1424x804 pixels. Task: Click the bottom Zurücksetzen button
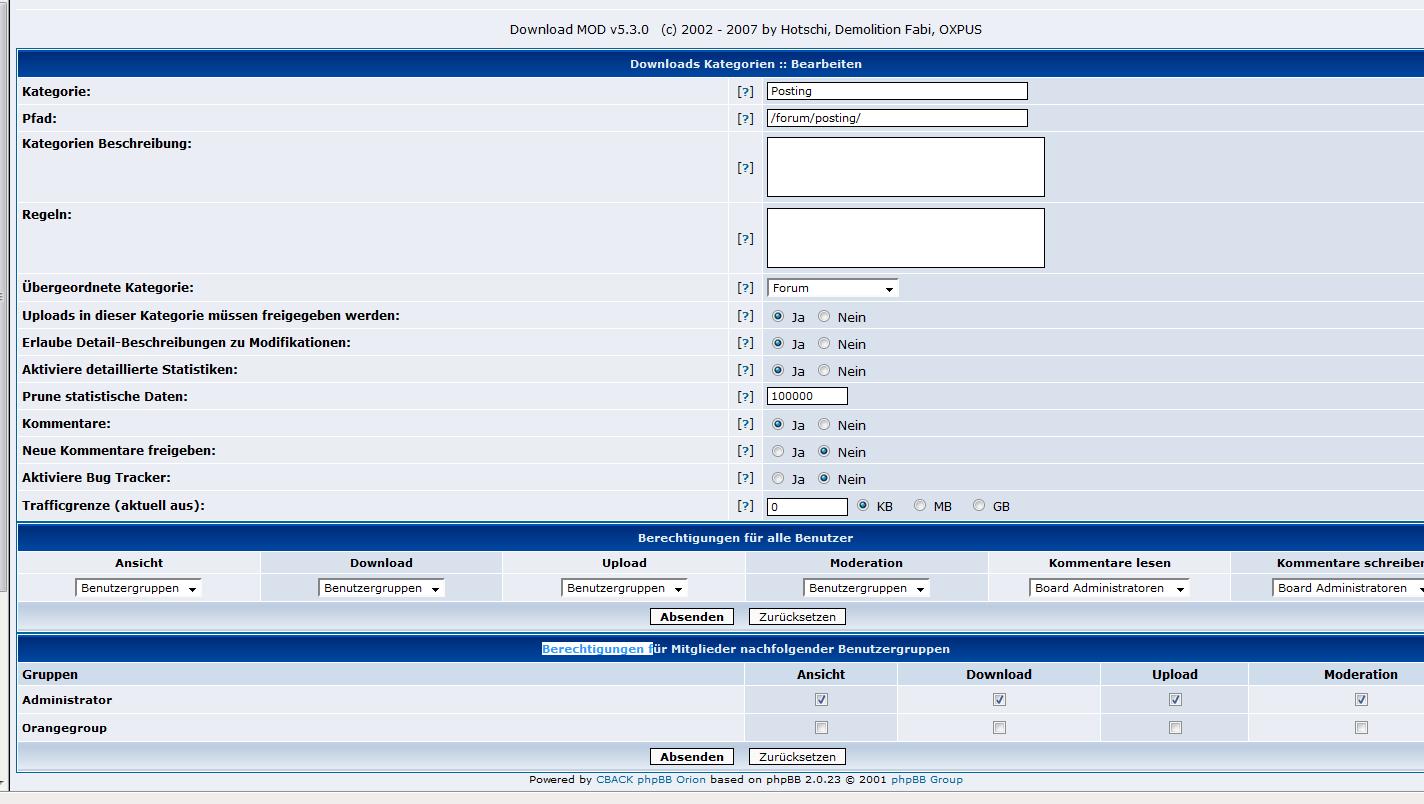coord(797,757)
